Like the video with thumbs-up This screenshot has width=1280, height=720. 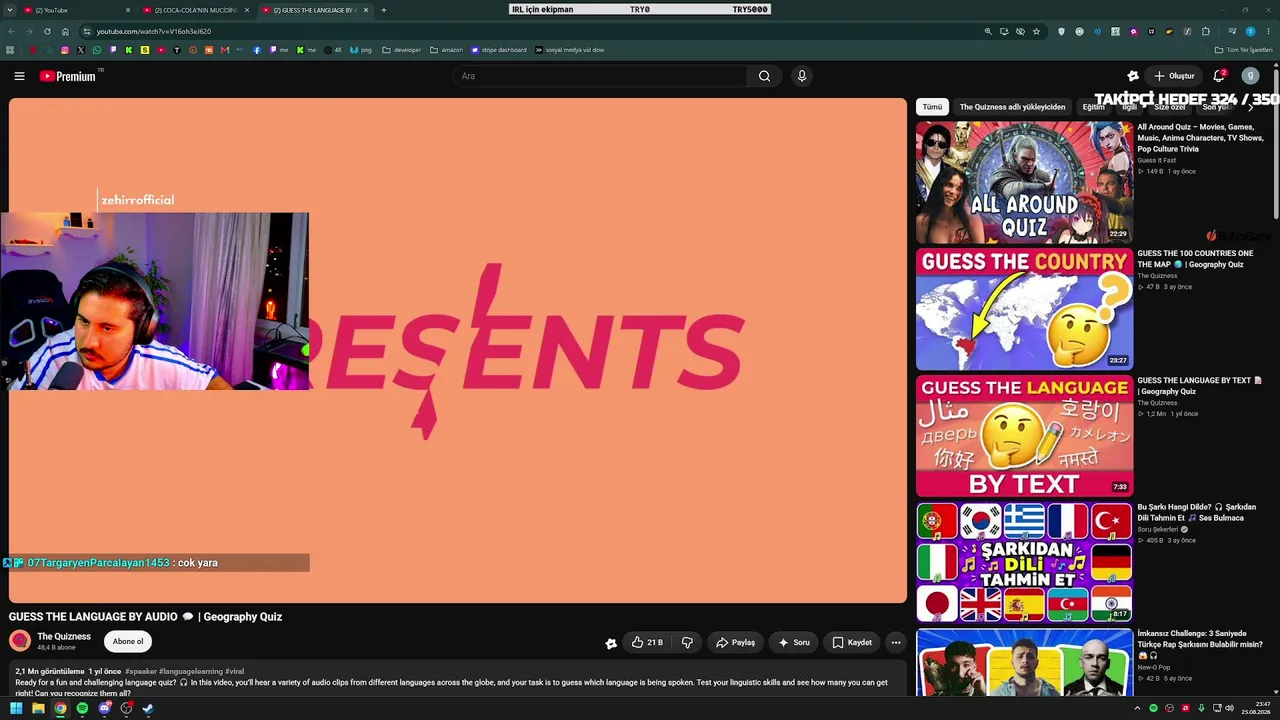(647, 643)
